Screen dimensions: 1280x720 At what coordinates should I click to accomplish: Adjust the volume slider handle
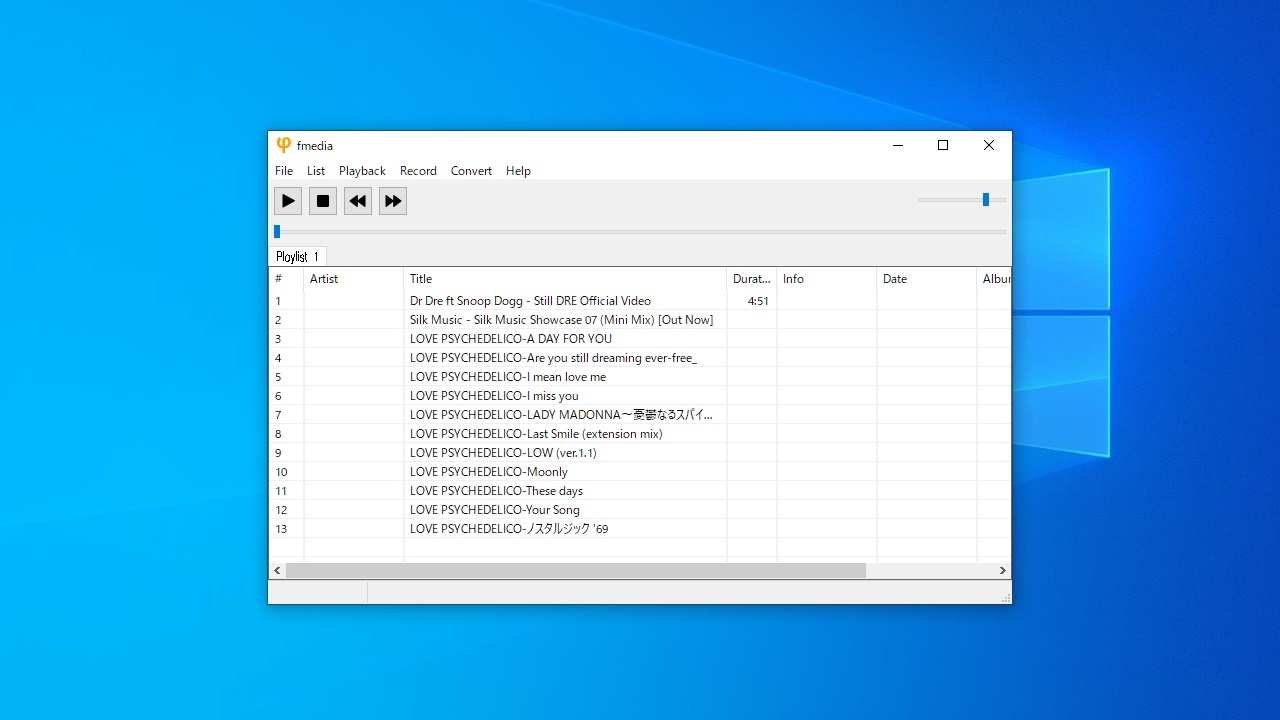[986, 200]
